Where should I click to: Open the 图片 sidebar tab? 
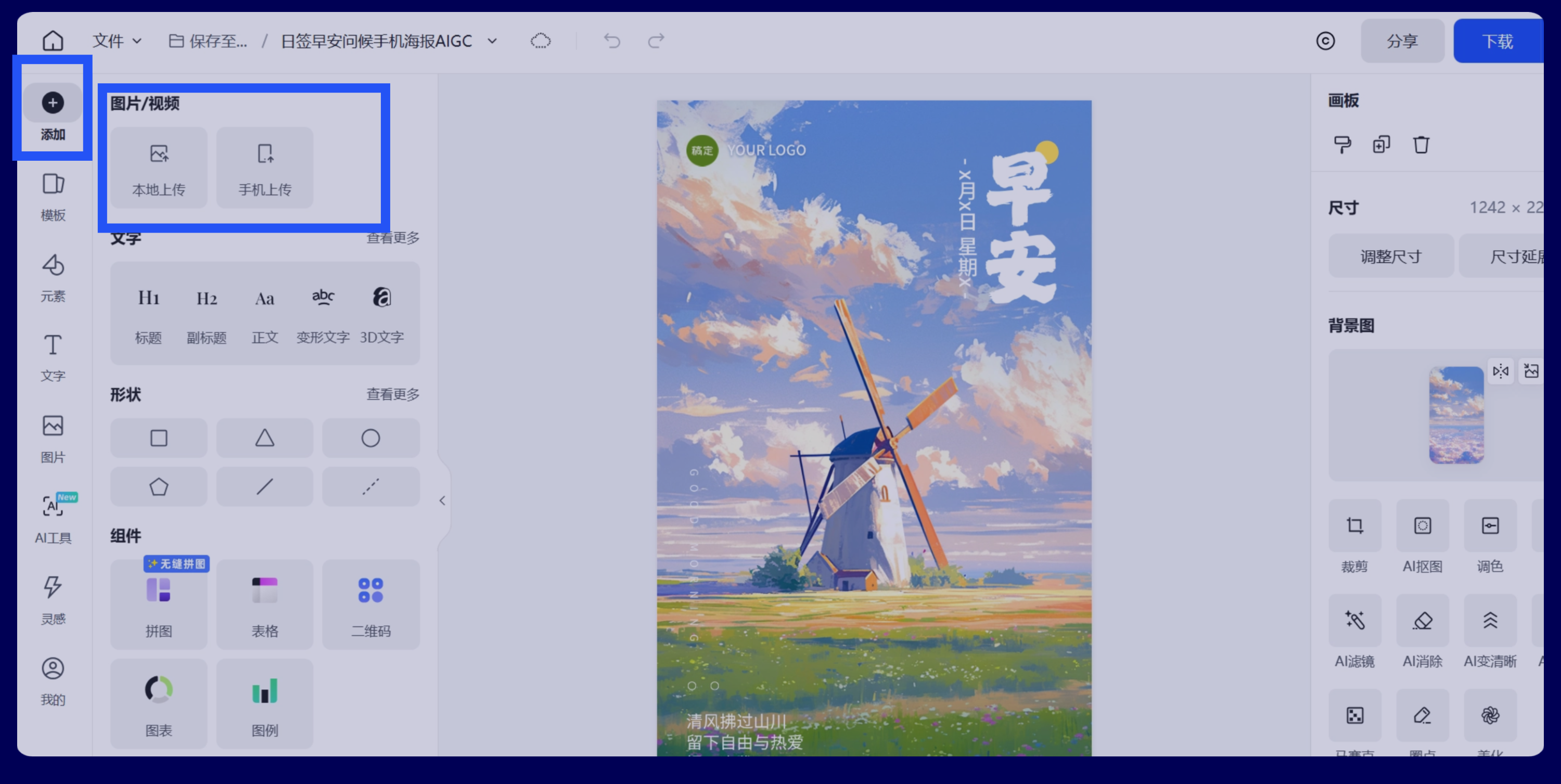53,439
